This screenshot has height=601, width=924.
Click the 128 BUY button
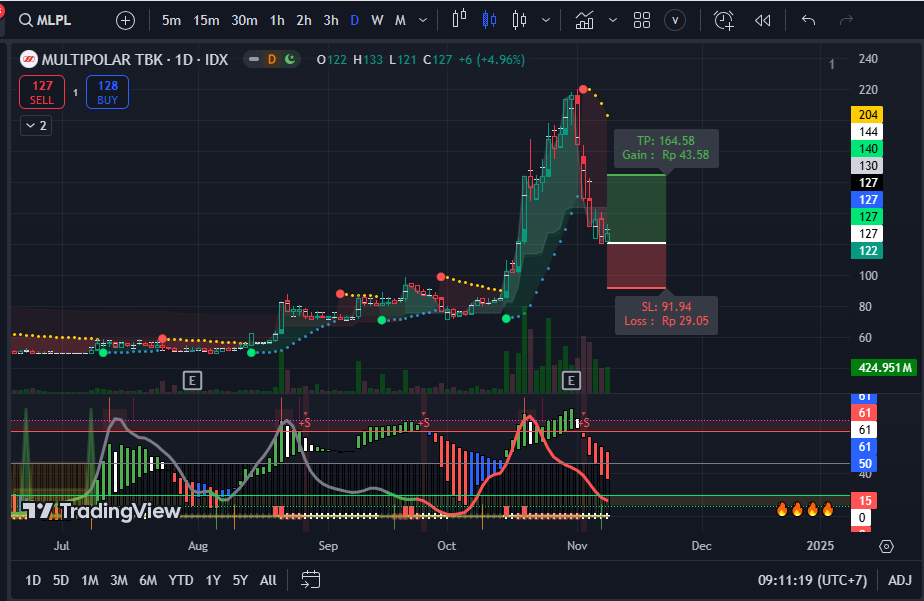click(107, 93)
